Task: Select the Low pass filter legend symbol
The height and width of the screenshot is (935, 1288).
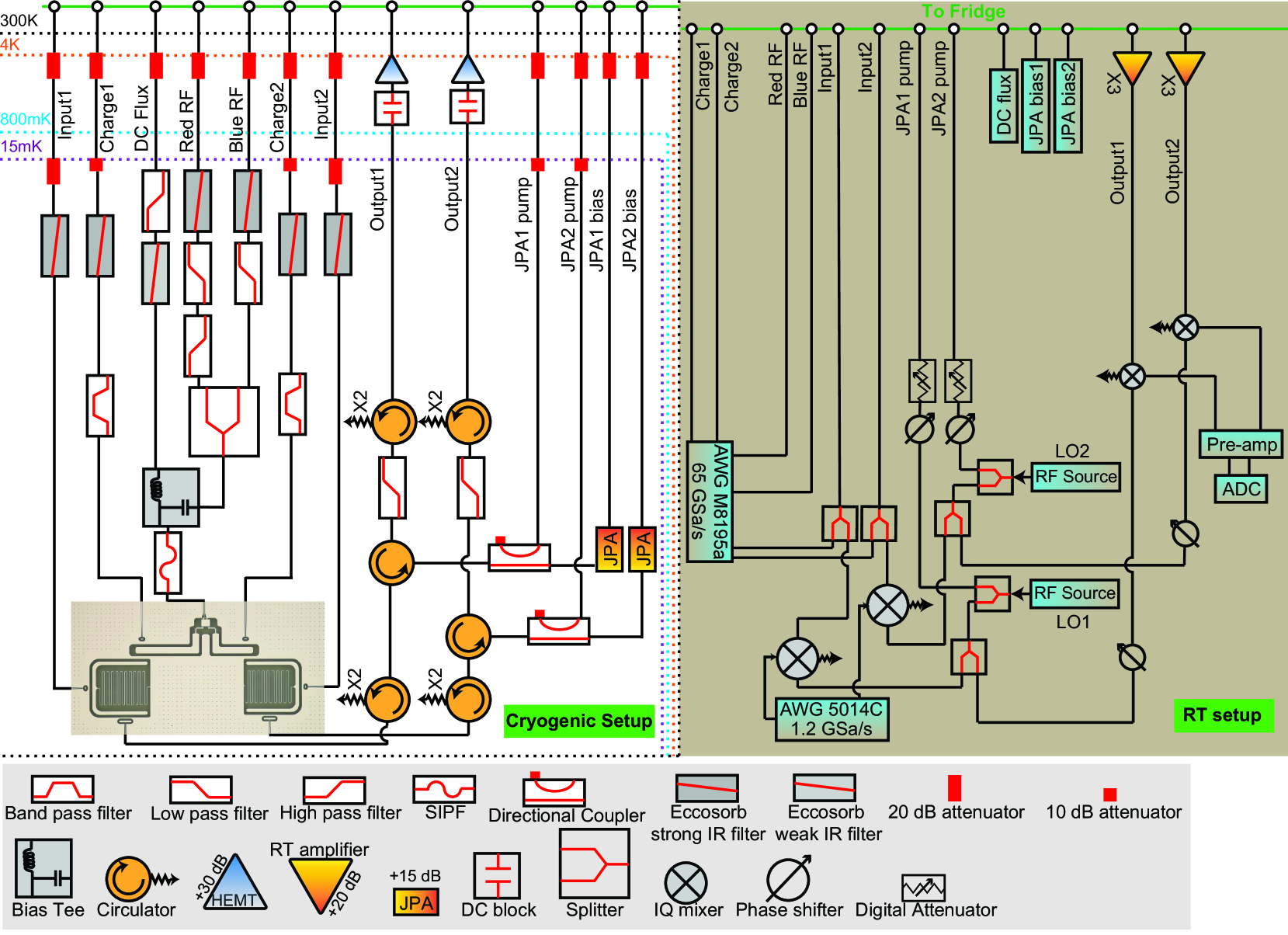Action: [x=201, y=789]
